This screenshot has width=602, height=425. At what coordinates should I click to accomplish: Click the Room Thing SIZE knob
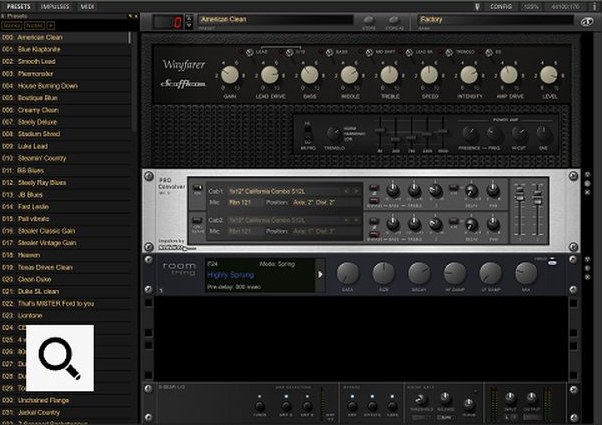click(383, 273)
